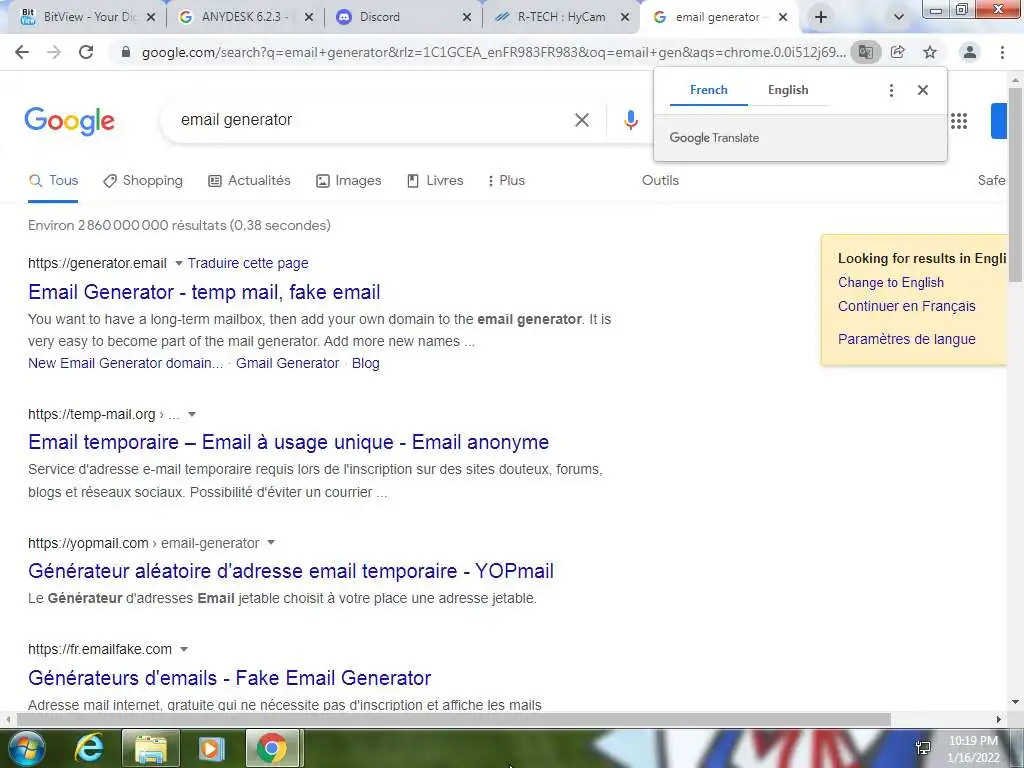Open the Chrome profile avatar icon

click(970, 52)
